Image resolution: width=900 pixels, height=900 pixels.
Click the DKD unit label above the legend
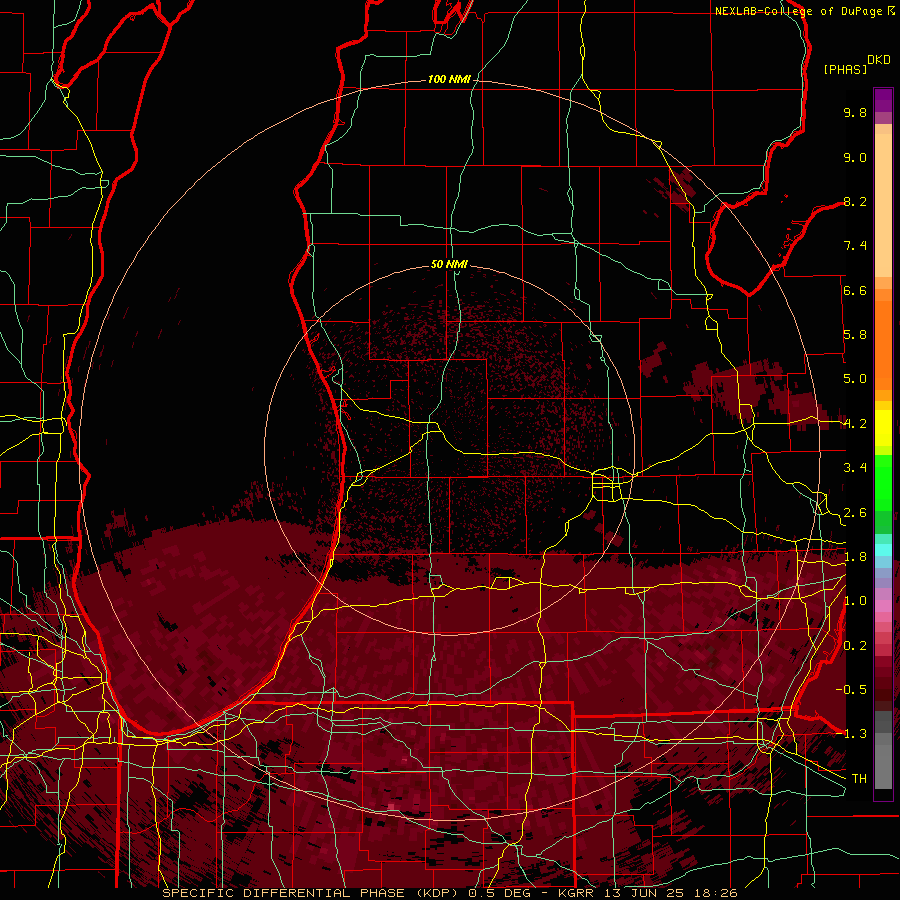pos(878,60)
